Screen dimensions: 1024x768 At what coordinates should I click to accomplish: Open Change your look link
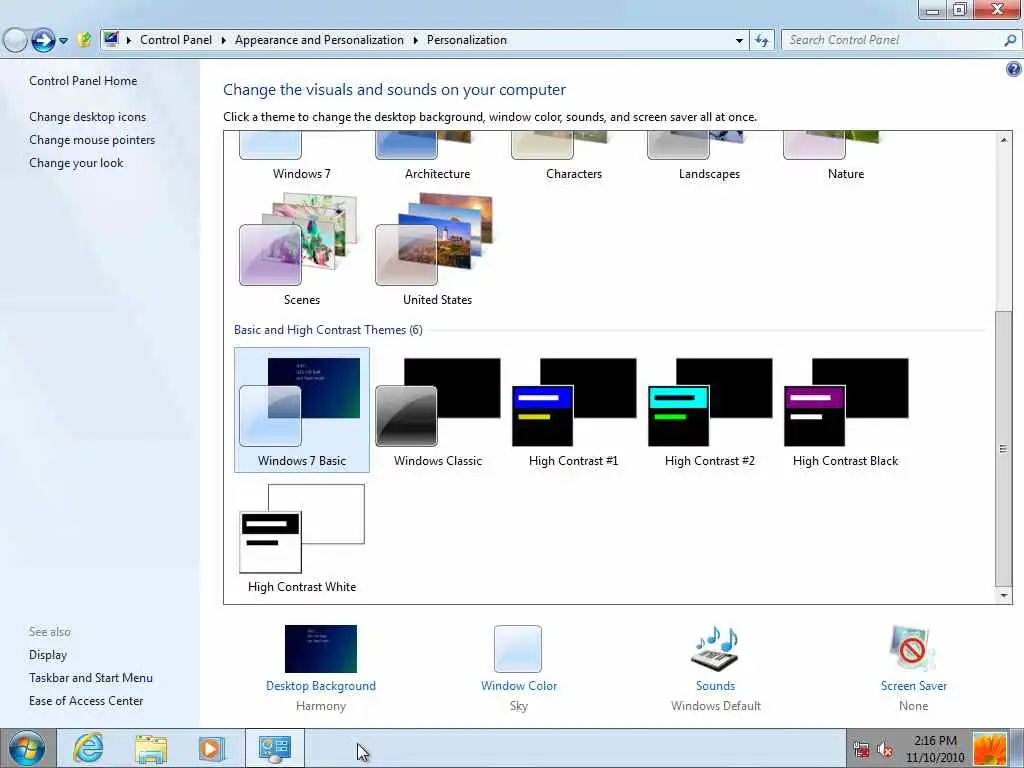pos(76,163)
